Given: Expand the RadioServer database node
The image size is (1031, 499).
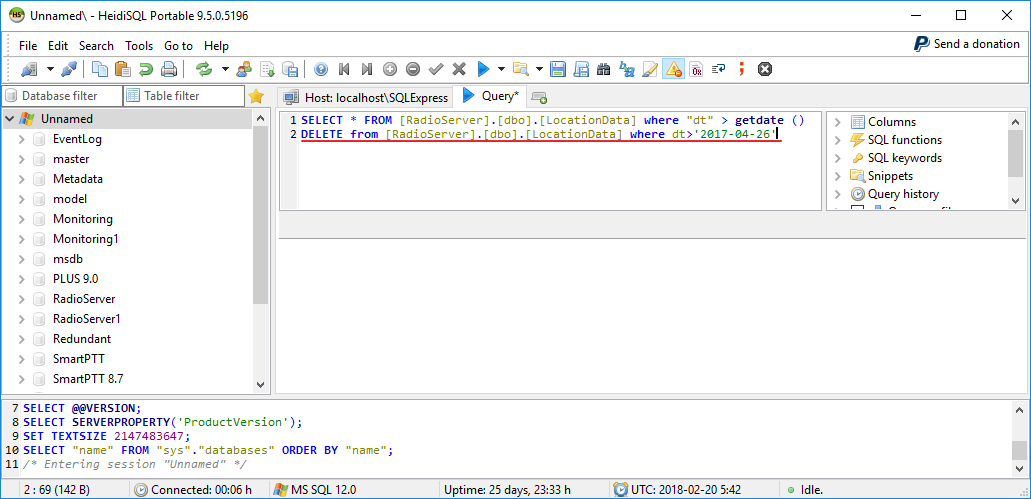Looking at the screenshot, I should click(x=21, y=299).
